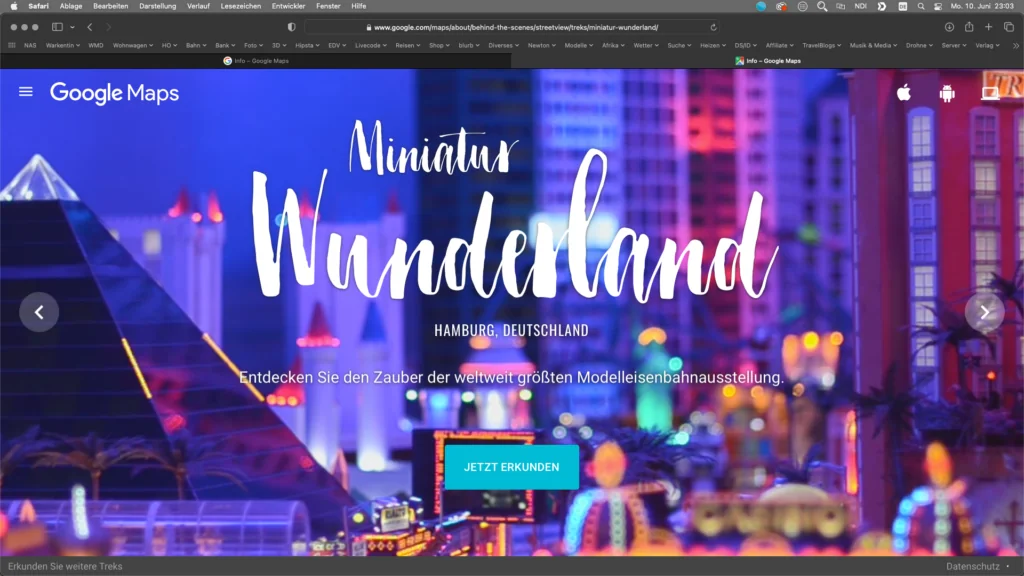Click the JETZT ERKUNDEN button
This screenshot has width=1024, height=576.
point(511,467)
